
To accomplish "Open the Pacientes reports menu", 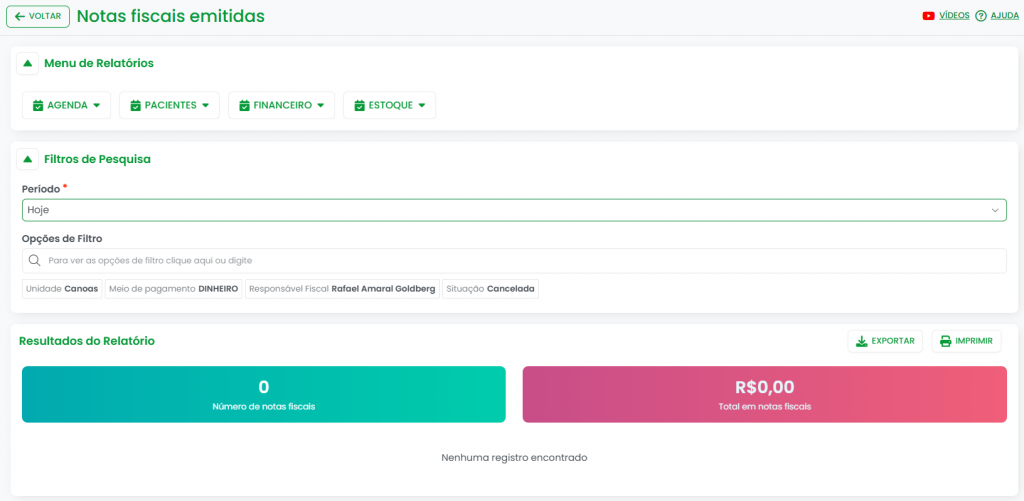I will 169,105.
